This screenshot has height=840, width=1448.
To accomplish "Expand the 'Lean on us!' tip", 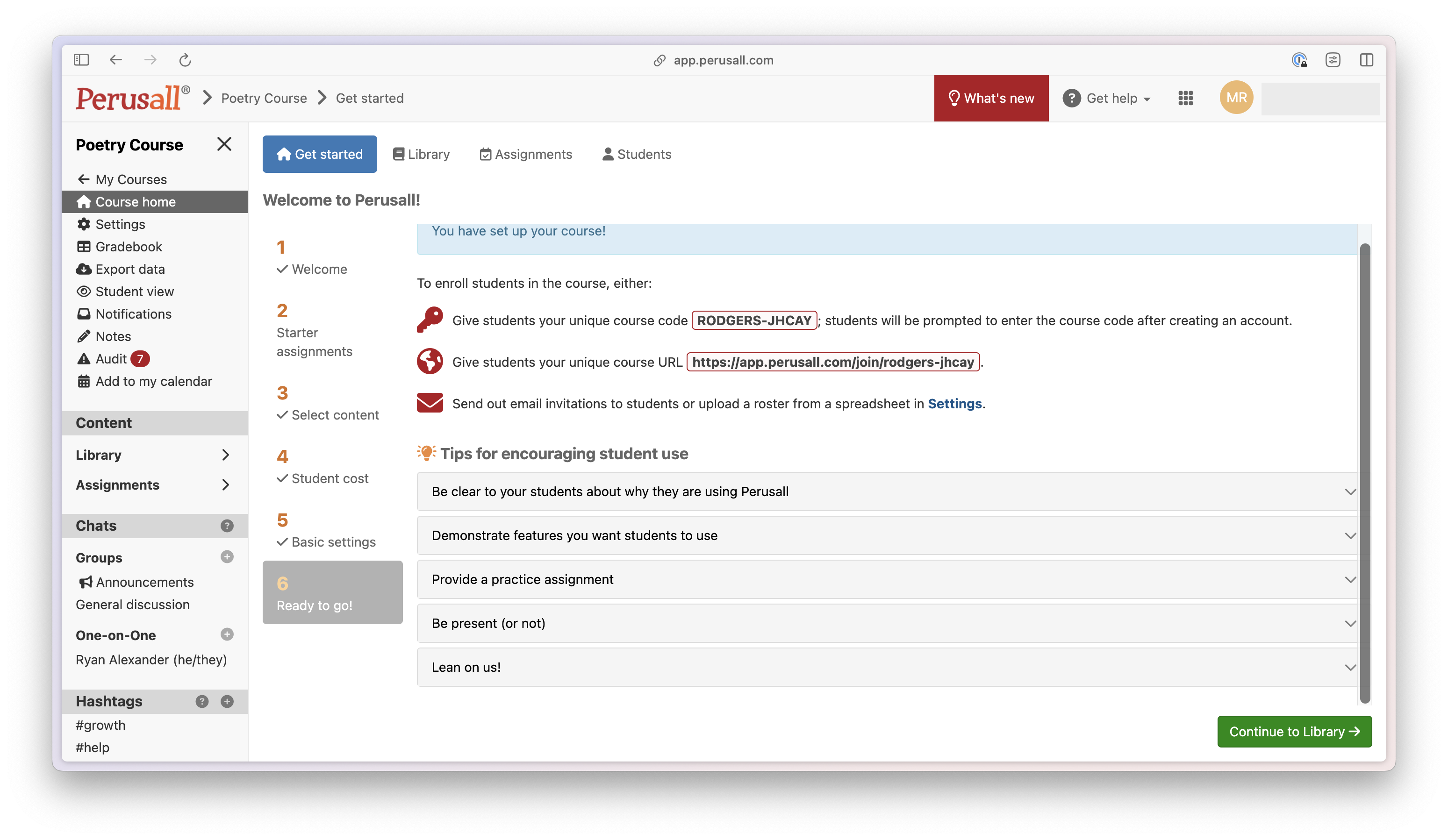I will tap(887, 668).
